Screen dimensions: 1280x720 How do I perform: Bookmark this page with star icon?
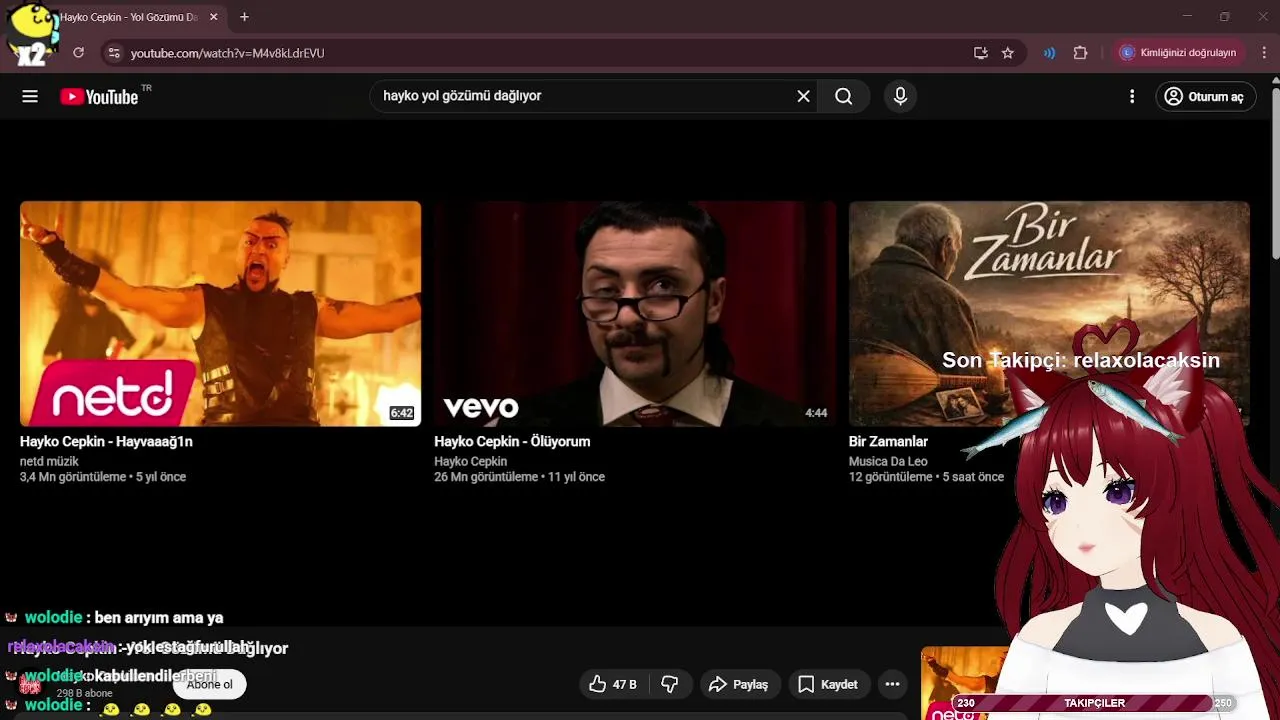pyautogui.click(x=1008, y=53)
